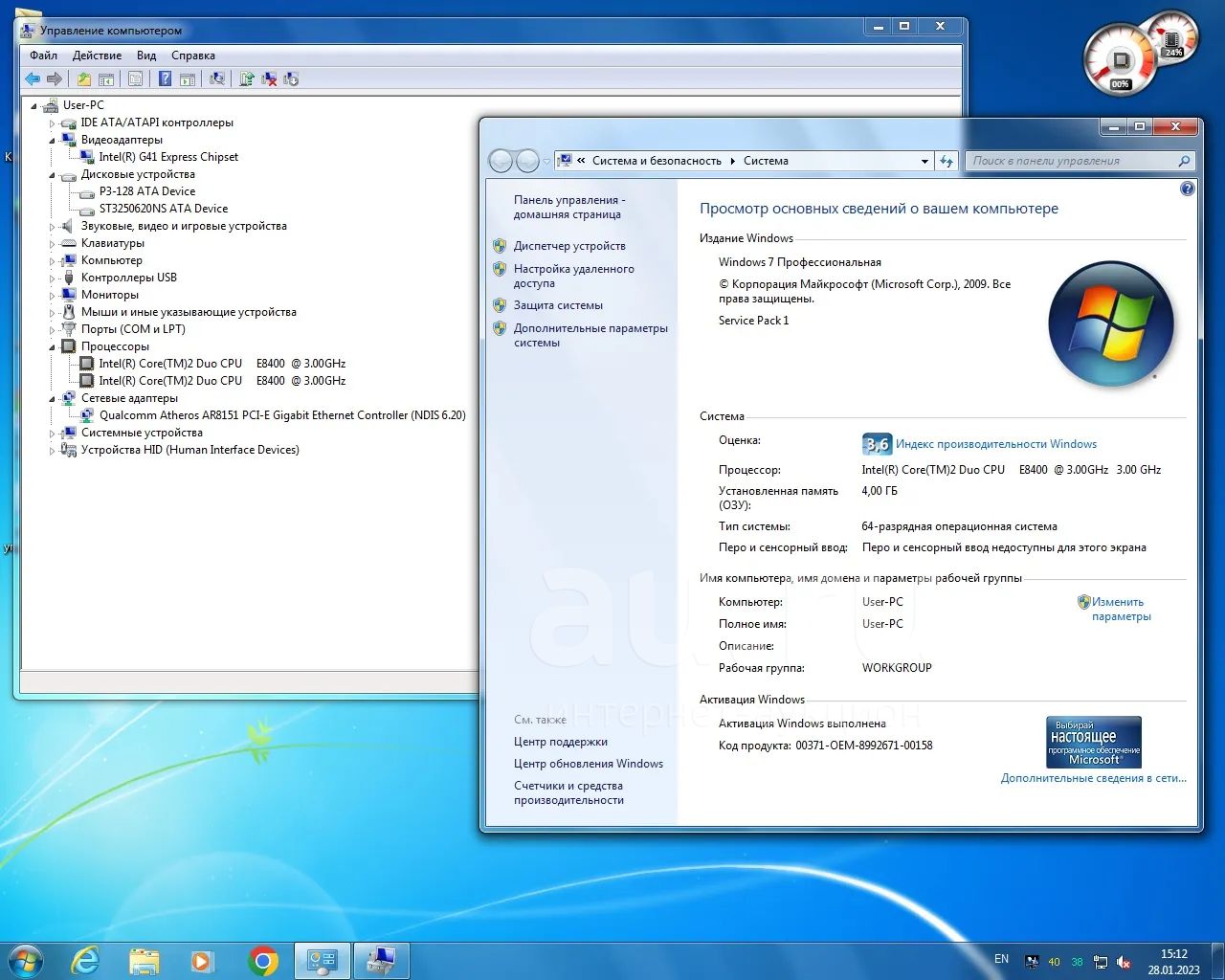
Task: Open Центр поддержки link
Action: tap(561, 742)
